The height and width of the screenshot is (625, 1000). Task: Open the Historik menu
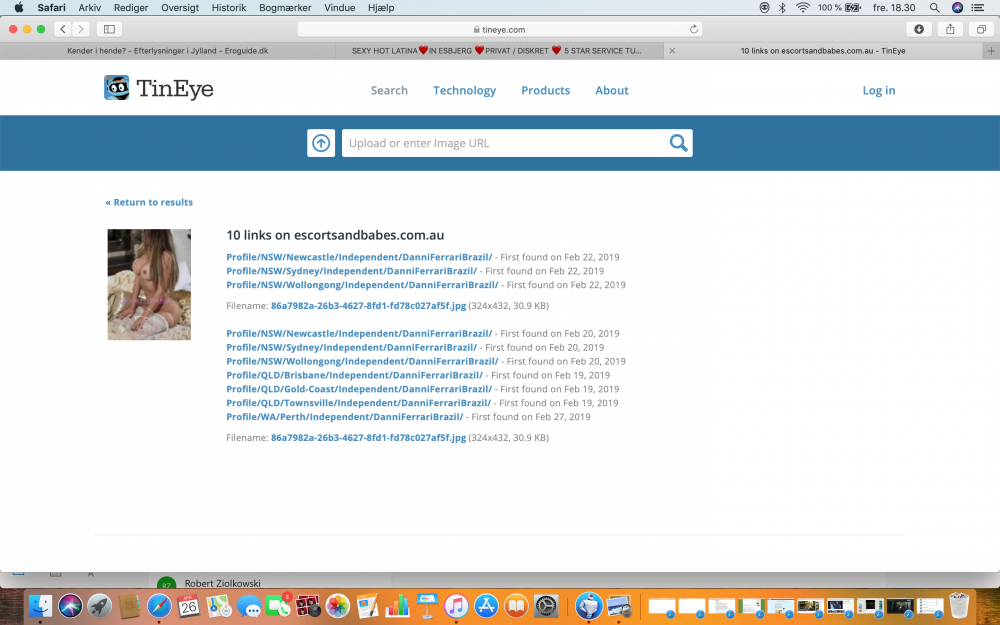pyautogui.click(x=229, y=8)
